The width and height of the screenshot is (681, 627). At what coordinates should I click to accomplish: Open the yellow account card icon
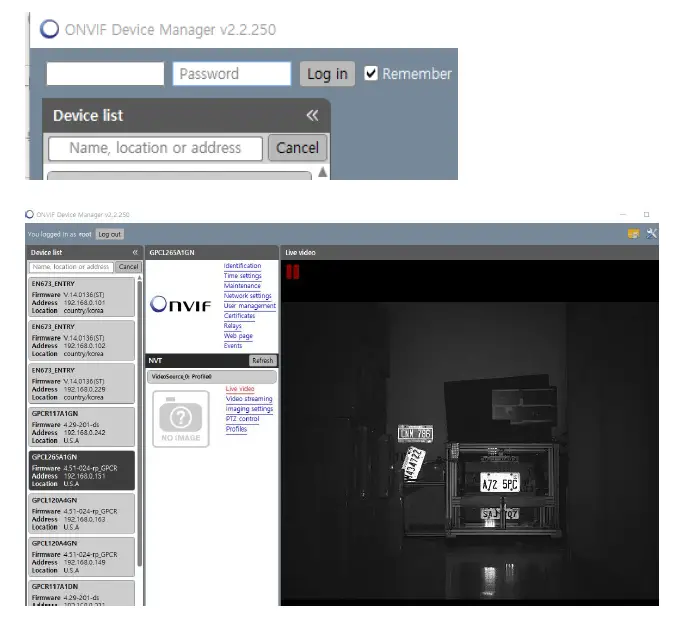(633, 234)
